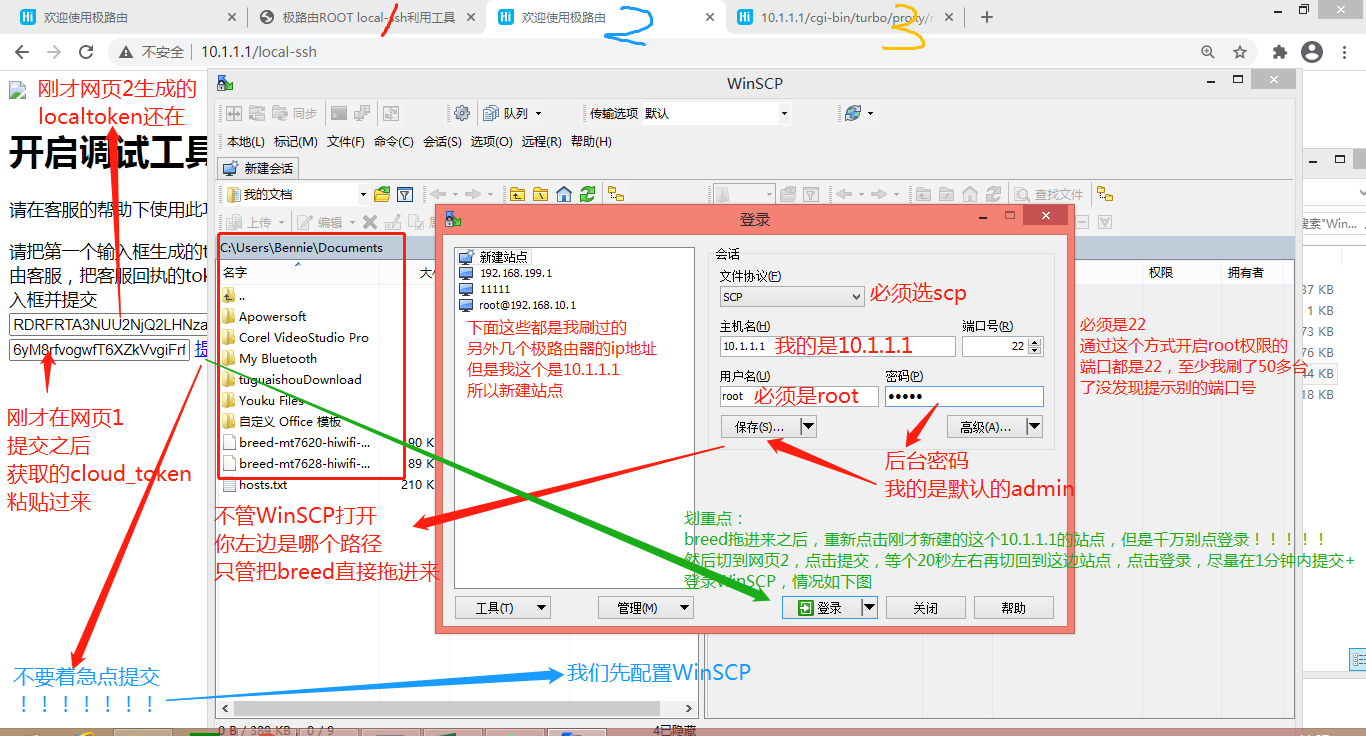
Task: Select 新建站点 in login site list
Action: [x=493, y=257]
